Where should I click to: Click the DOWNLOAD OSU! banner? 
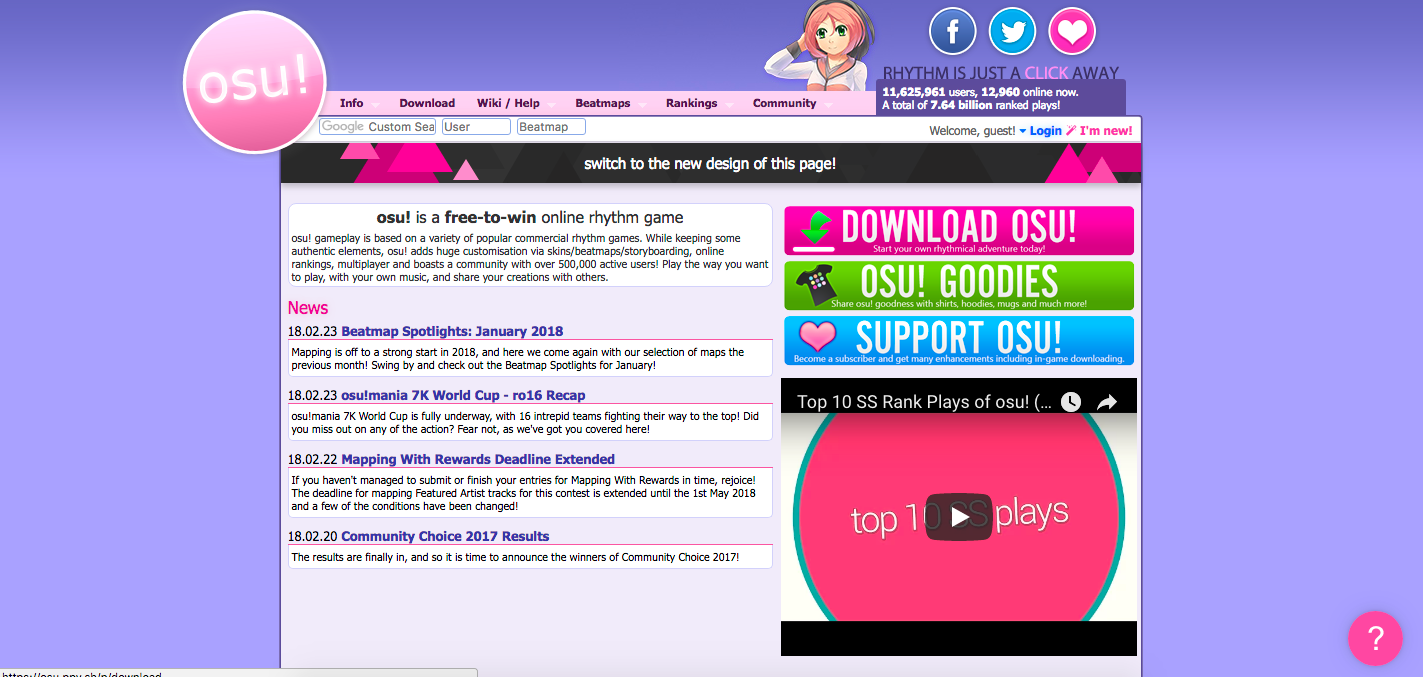tap(959, 231)
